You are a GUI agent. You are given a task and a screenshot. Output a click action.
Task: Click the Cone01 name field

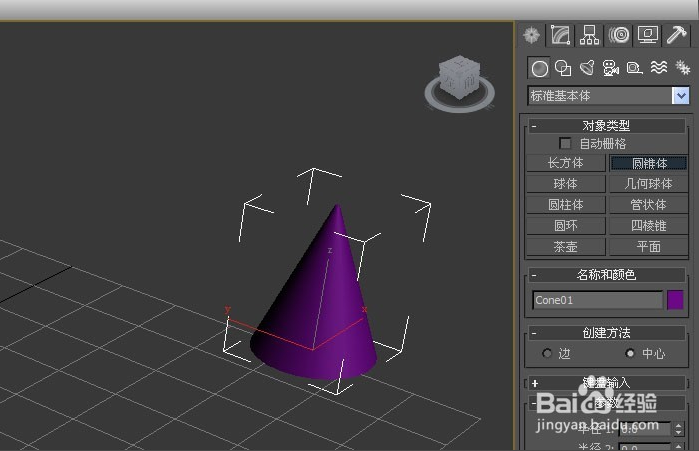pyautogui.click(x=597, y=300)
